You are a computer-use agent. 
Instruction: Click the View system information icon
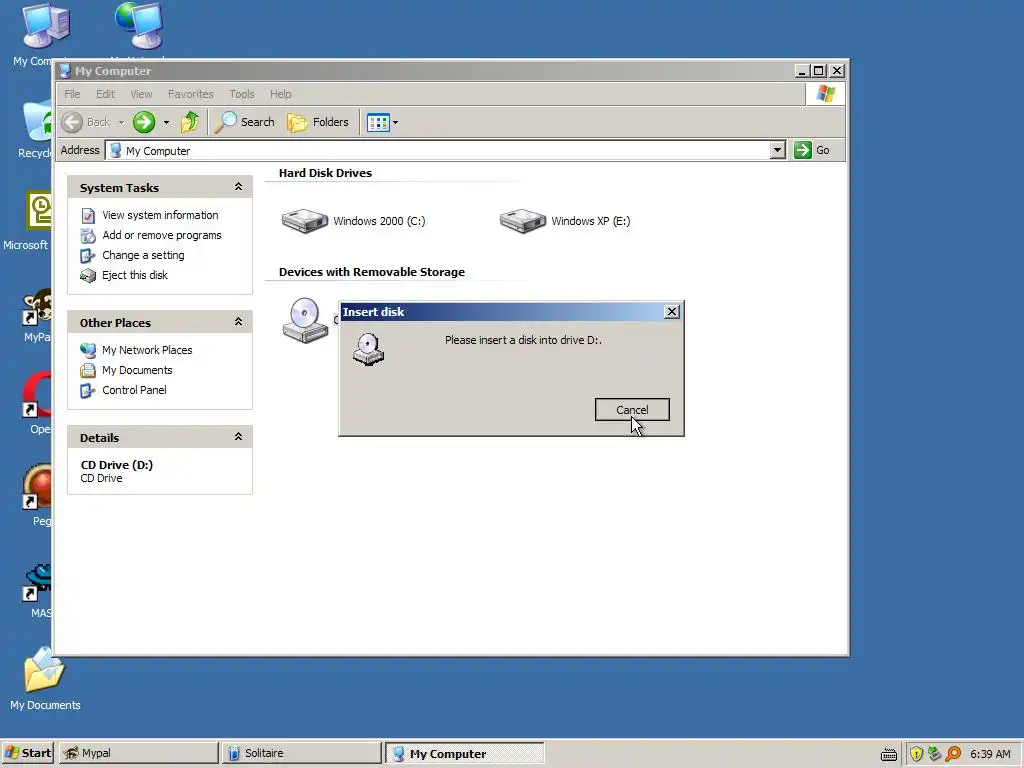[88, 216]
